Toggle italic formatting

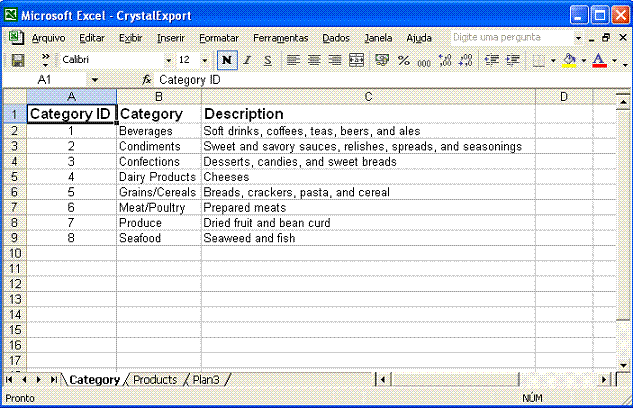click(247, 61)
